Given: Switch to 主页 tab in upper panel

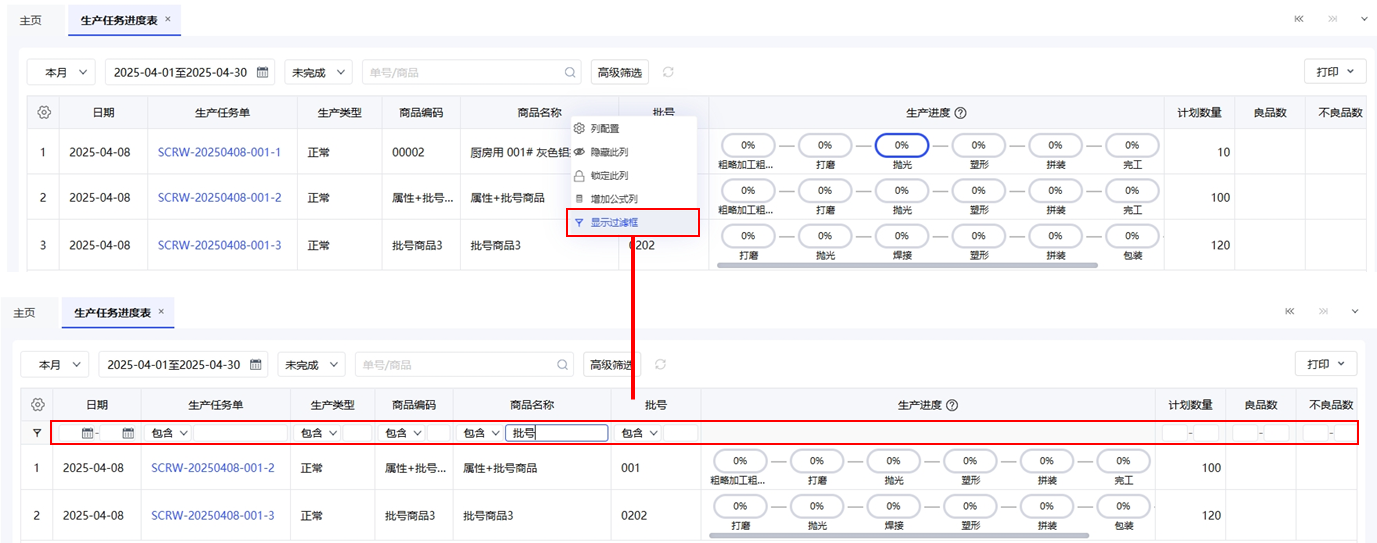Looking at the screenshot, I should point(31,20).
